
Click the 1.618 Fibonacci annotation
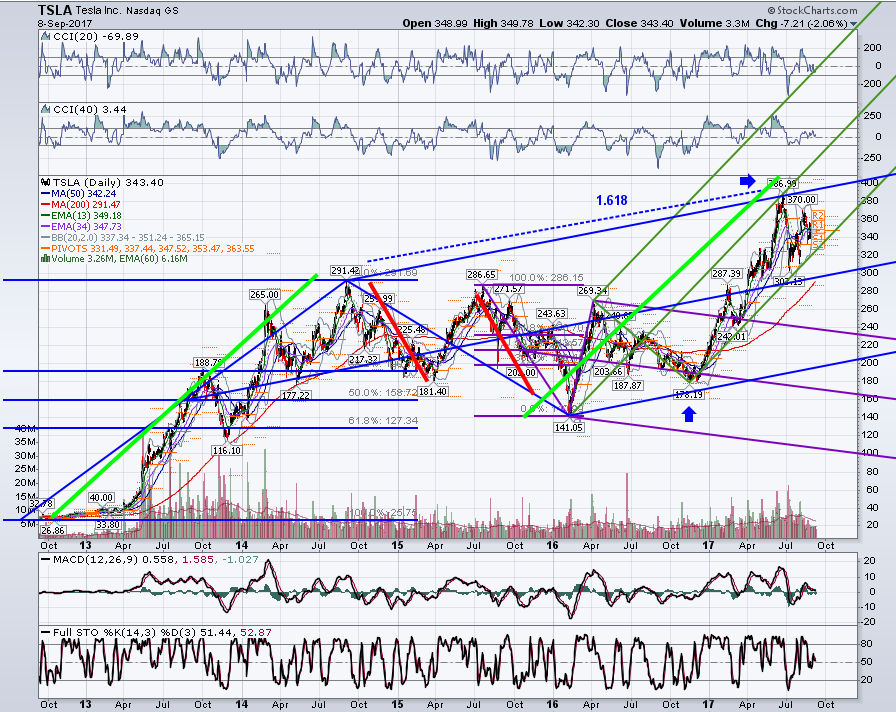click(611, 200)
